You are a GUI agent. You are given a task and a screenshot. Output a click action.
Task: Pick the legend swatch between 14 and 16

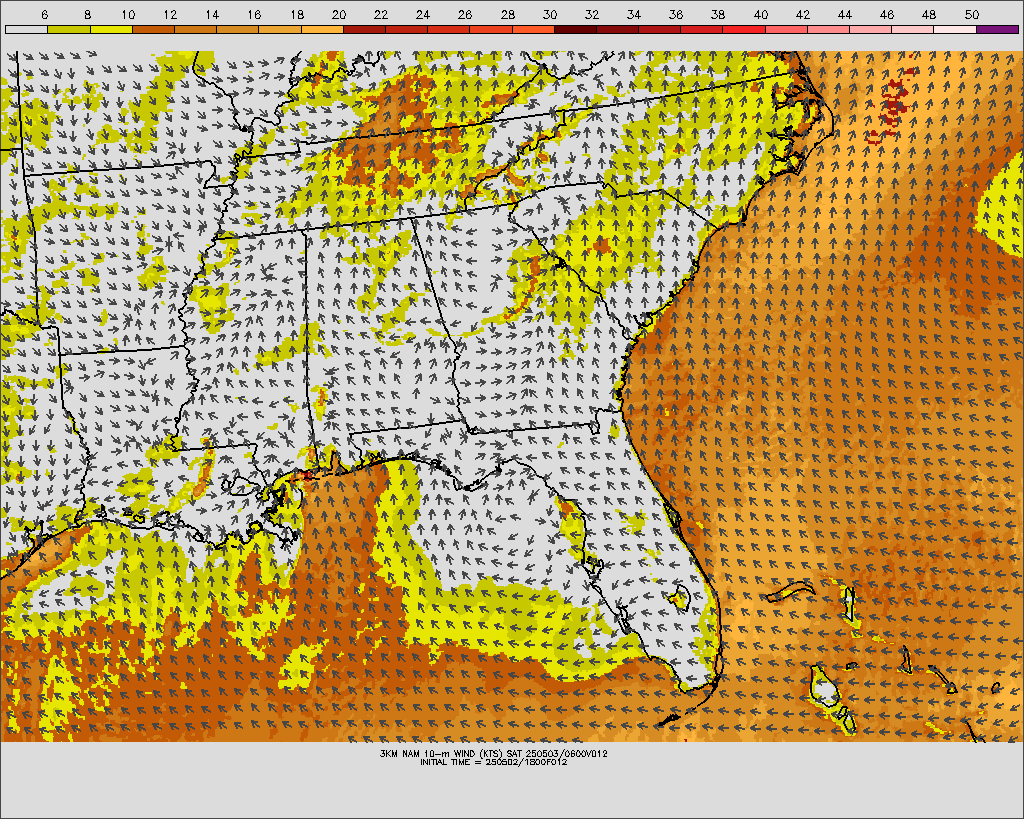[238, 29]
